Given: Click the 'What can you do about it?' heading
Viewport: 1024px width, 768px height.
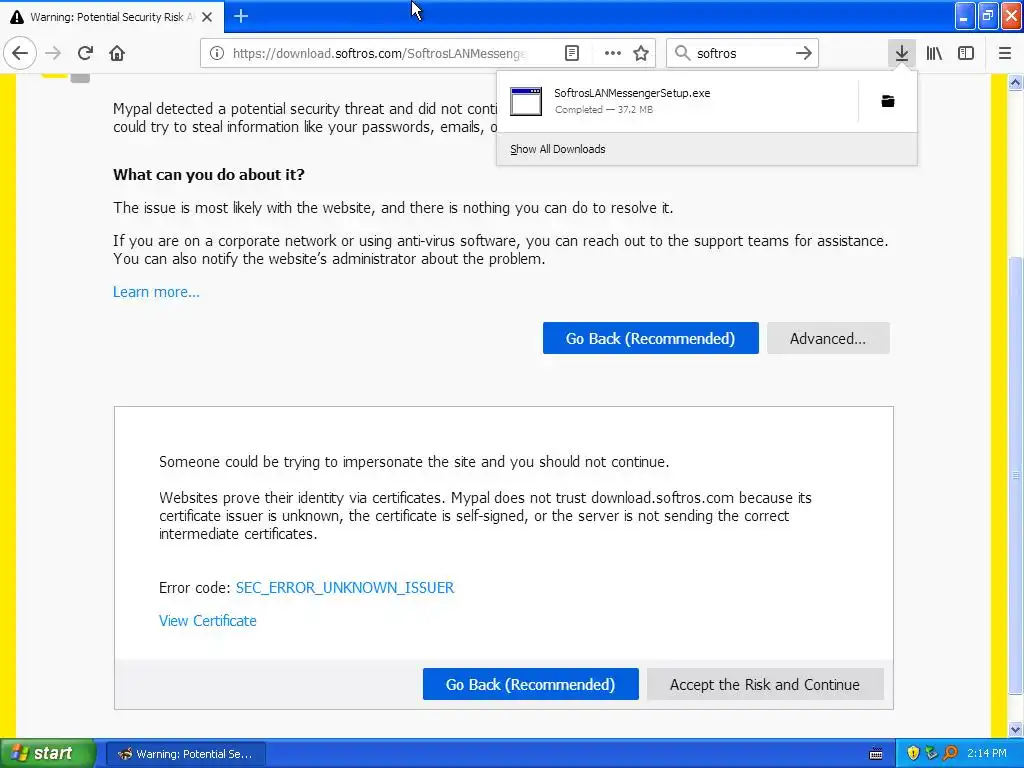Looking at the screenshot, I should coord(209,174).
